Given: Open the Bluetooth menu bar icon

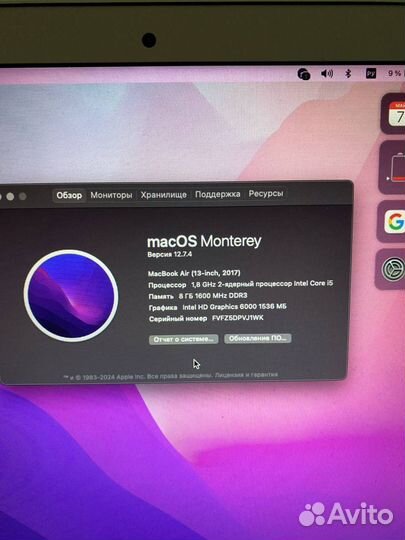Looking at the screenshot, I should tap(348, 73).
